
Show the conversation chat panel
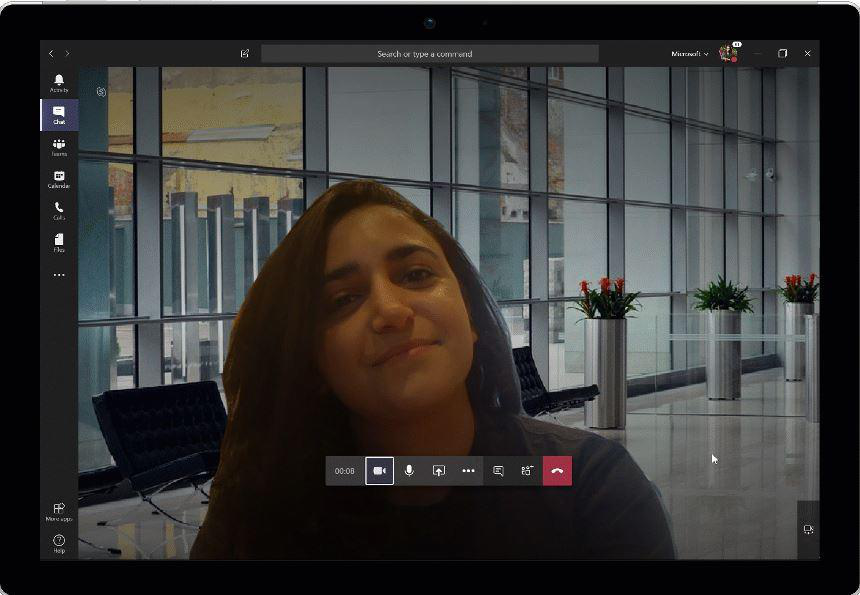click(498, 471)
